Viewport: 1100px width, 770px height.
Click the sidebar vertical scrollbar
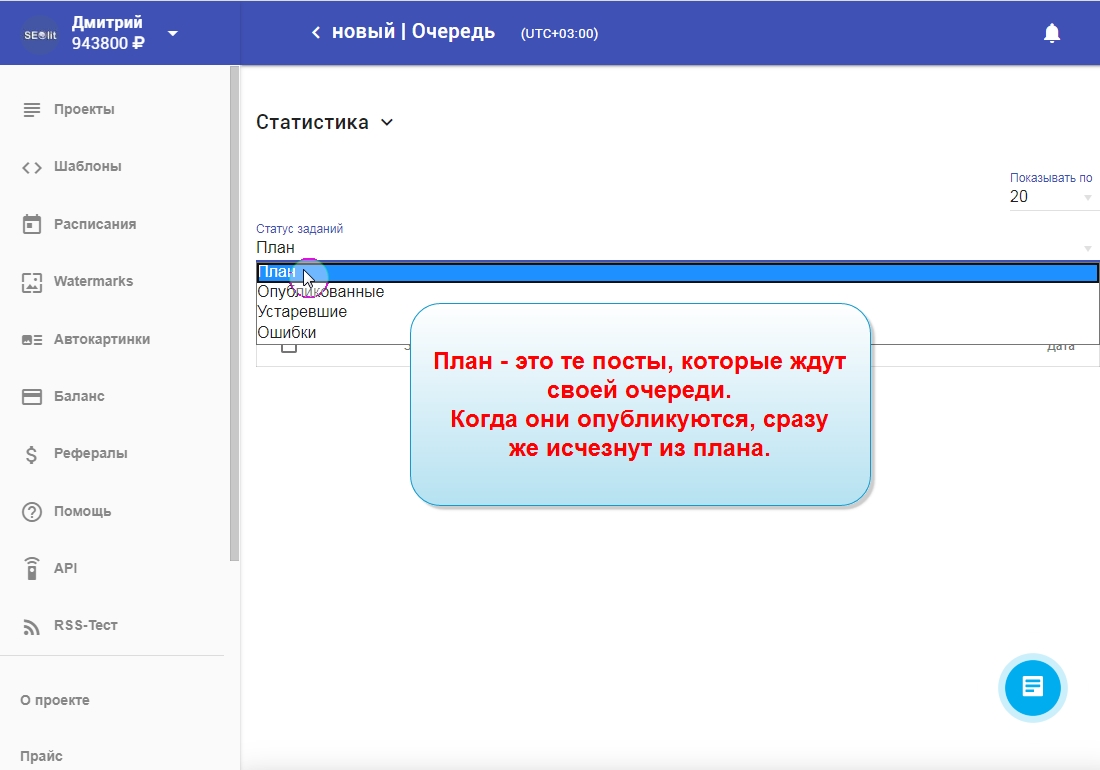235,300
